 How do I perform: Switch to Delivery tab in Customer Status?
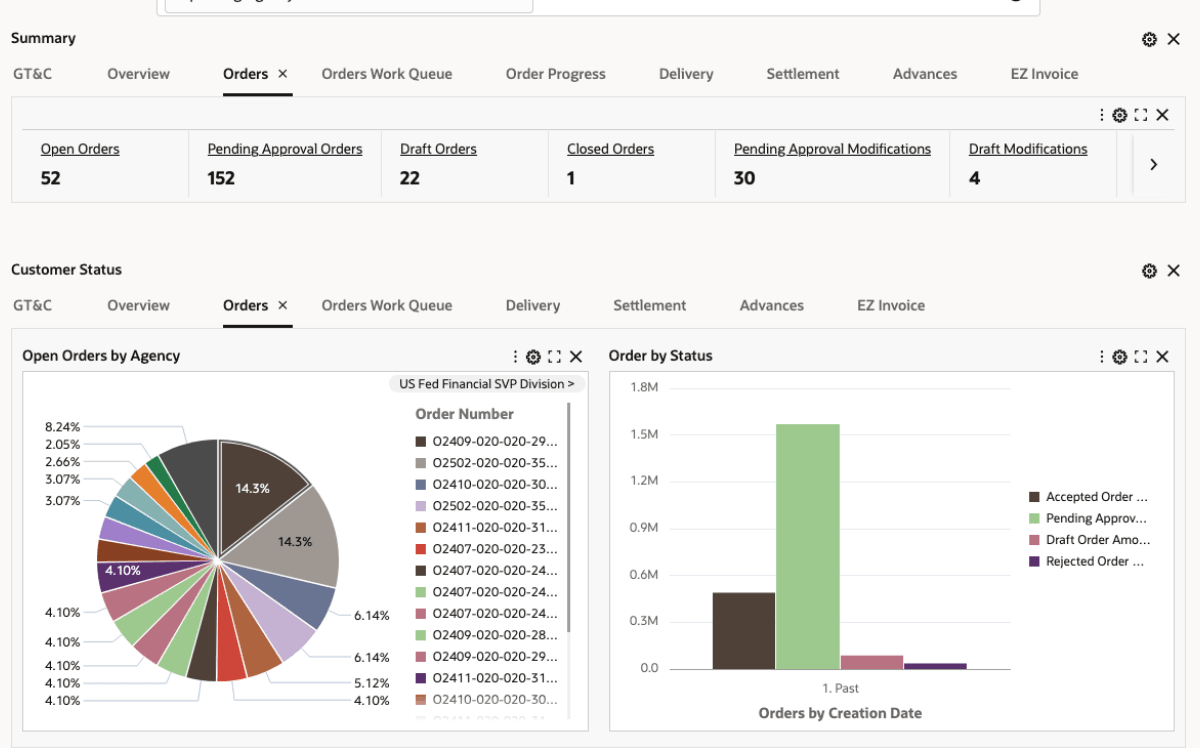(533, 306)
